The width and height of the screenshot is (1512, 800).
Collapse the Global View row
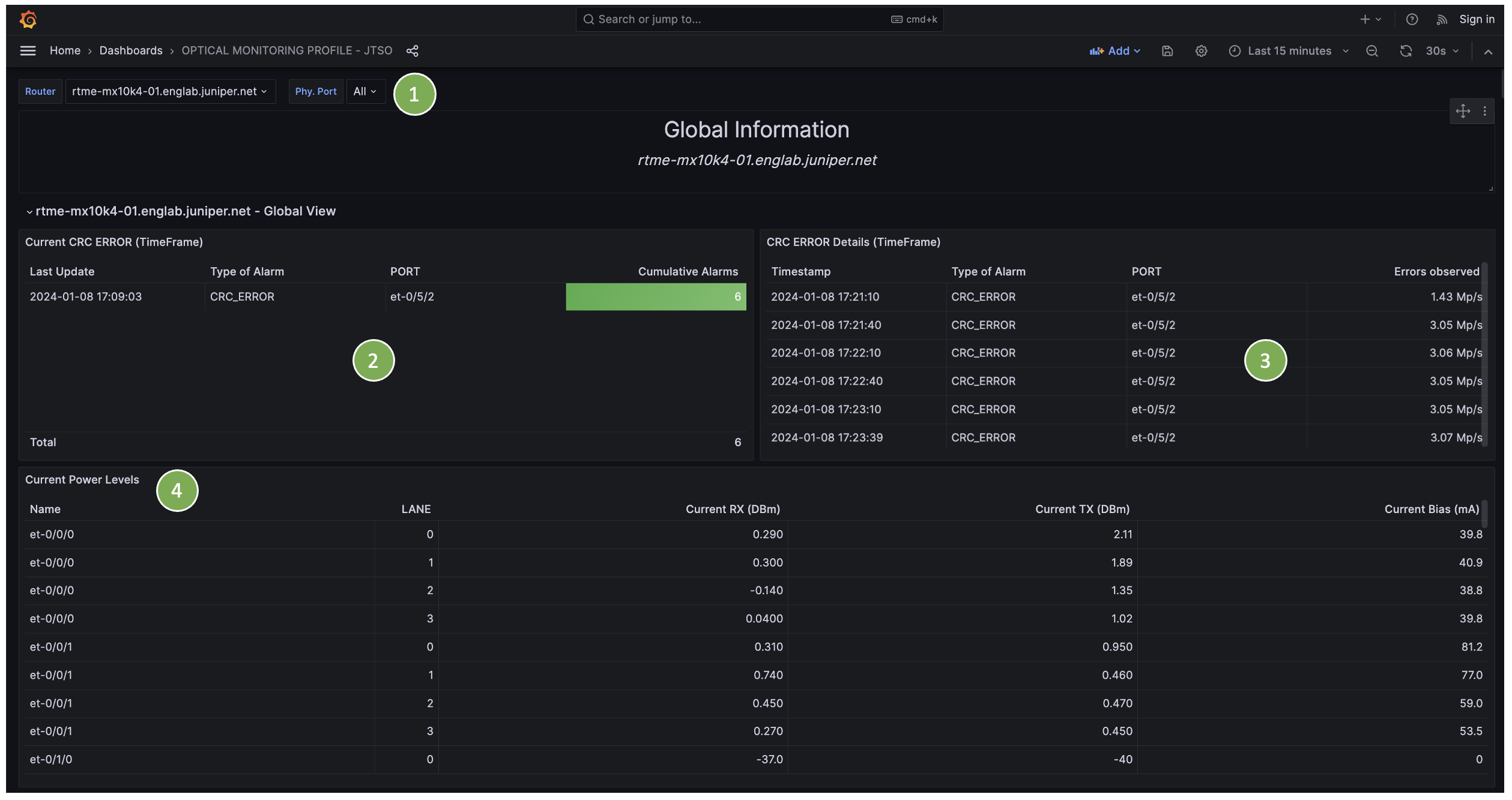29,211
